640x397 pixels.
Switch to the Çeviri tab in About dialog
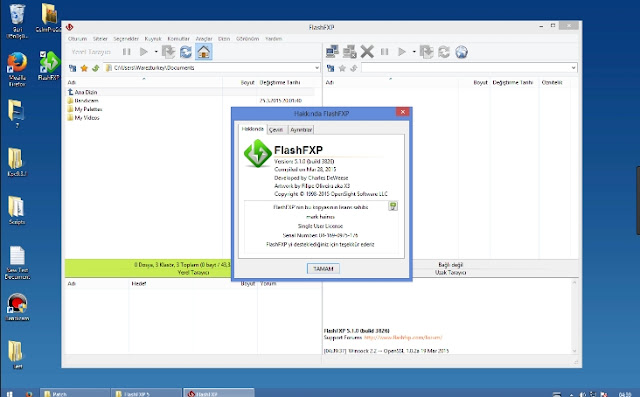pyautogui.click(x=276, y=130)
